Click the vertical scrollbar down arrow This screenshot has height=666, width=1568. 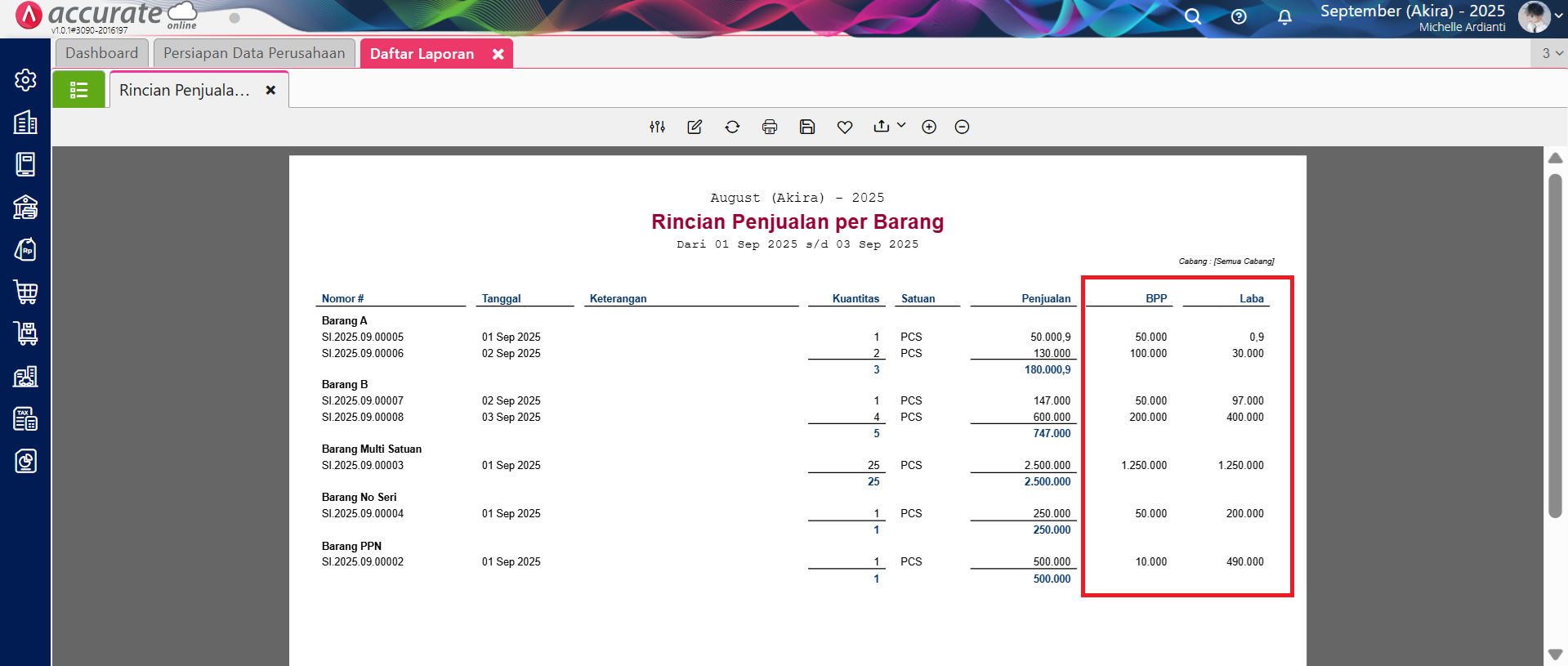(x=1555, y=655)
